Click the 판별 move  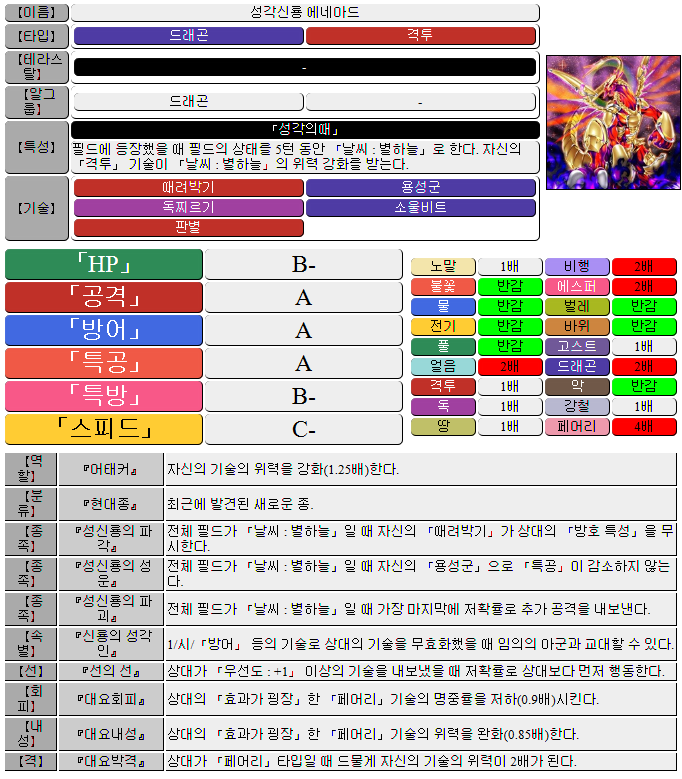coord(188,227)
